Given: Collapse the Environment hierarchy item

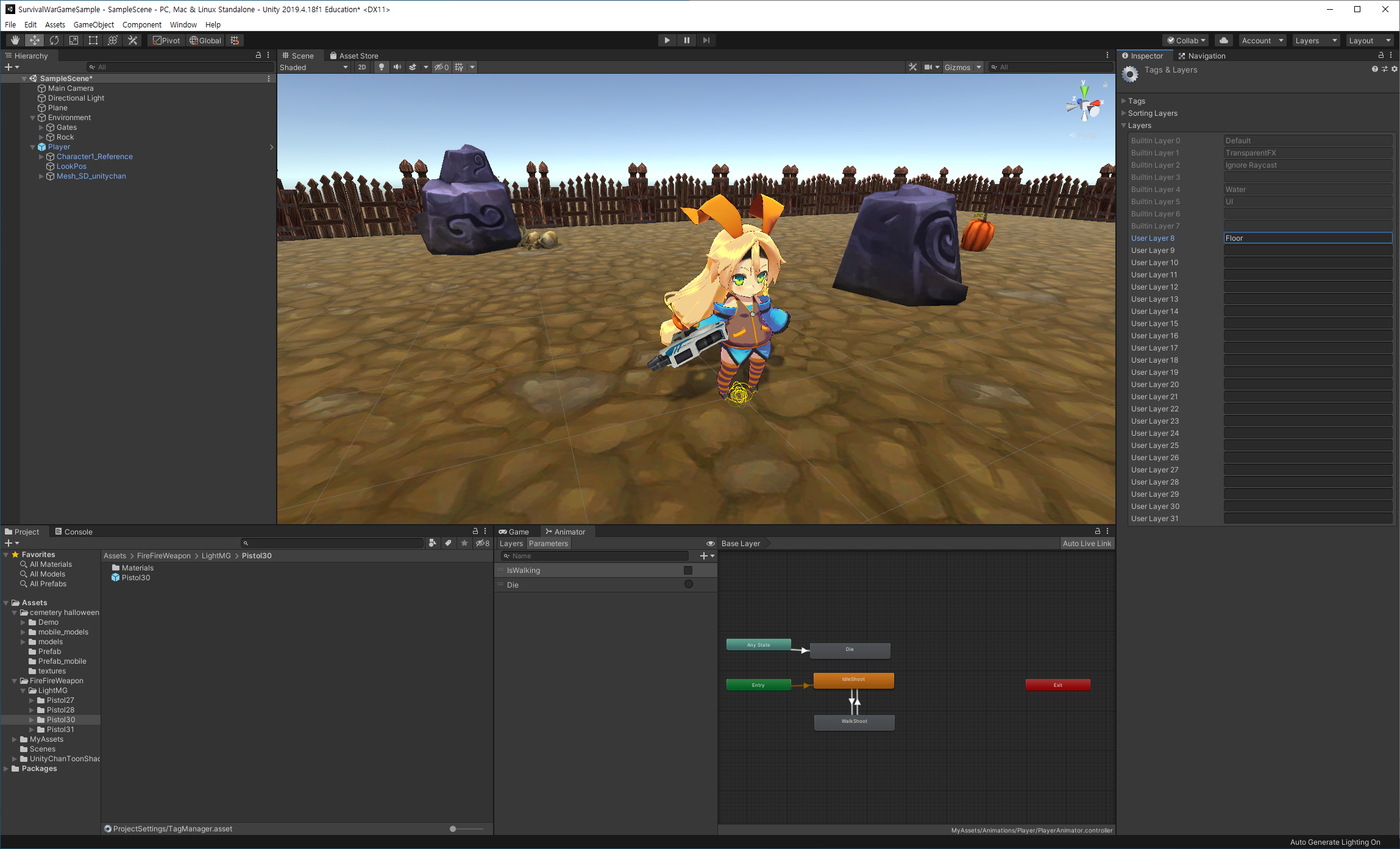Looking at the screenshot, I should click(33, 118).
